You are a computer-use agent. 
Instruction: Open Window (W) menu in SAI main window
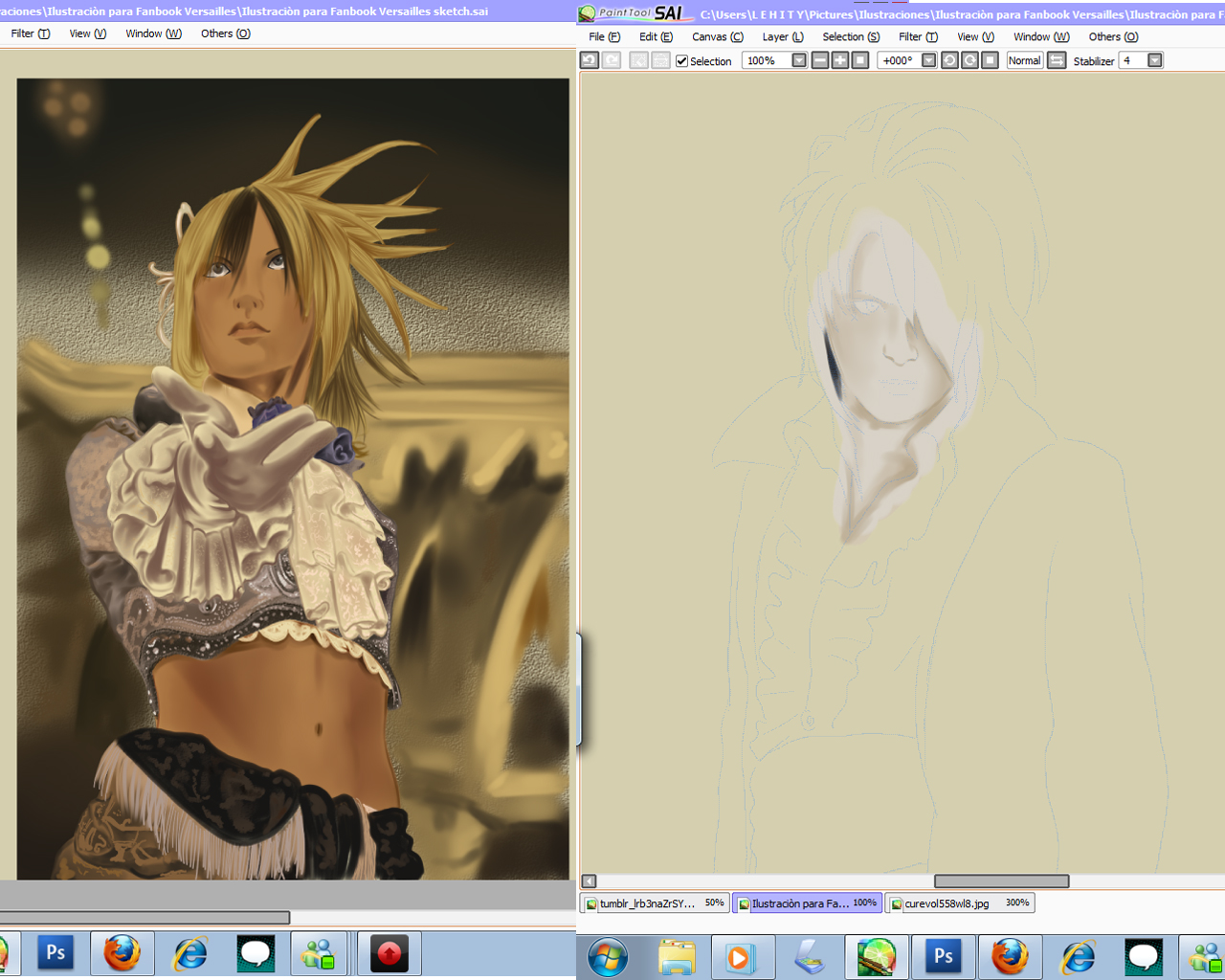[1041, 37]
